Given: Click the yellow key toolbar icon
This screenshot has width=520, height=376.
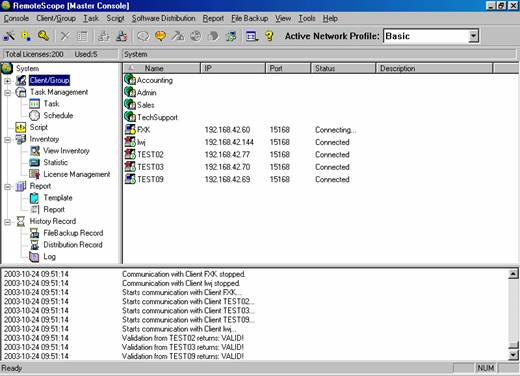Looking at the screenshot, I should coord(43,35).
